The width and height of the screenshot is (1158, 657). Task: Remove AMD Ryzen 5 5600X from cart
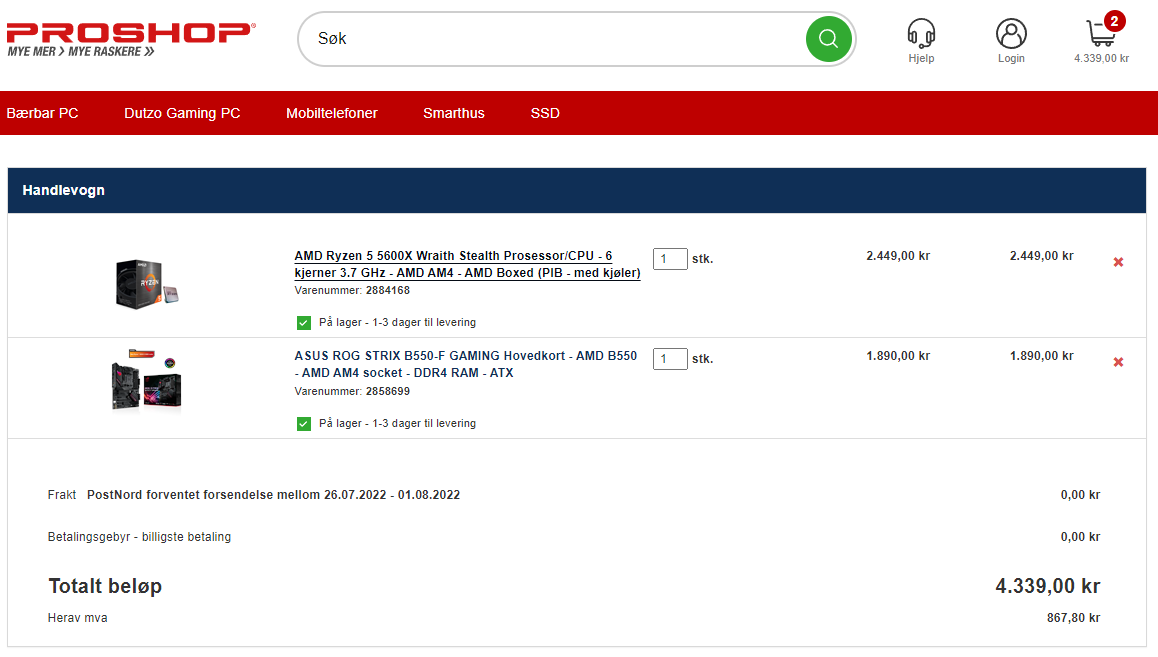(1118, 262)
